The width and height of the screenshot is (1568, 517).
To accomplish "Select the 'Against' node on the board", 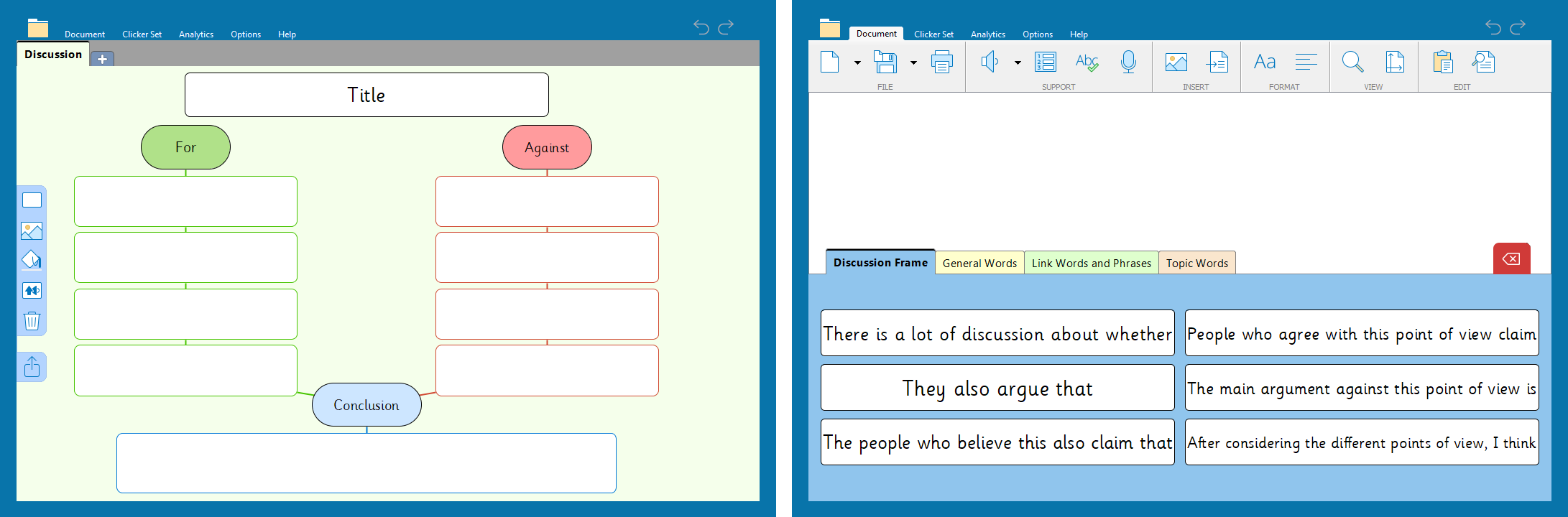I will pos(547,147).
